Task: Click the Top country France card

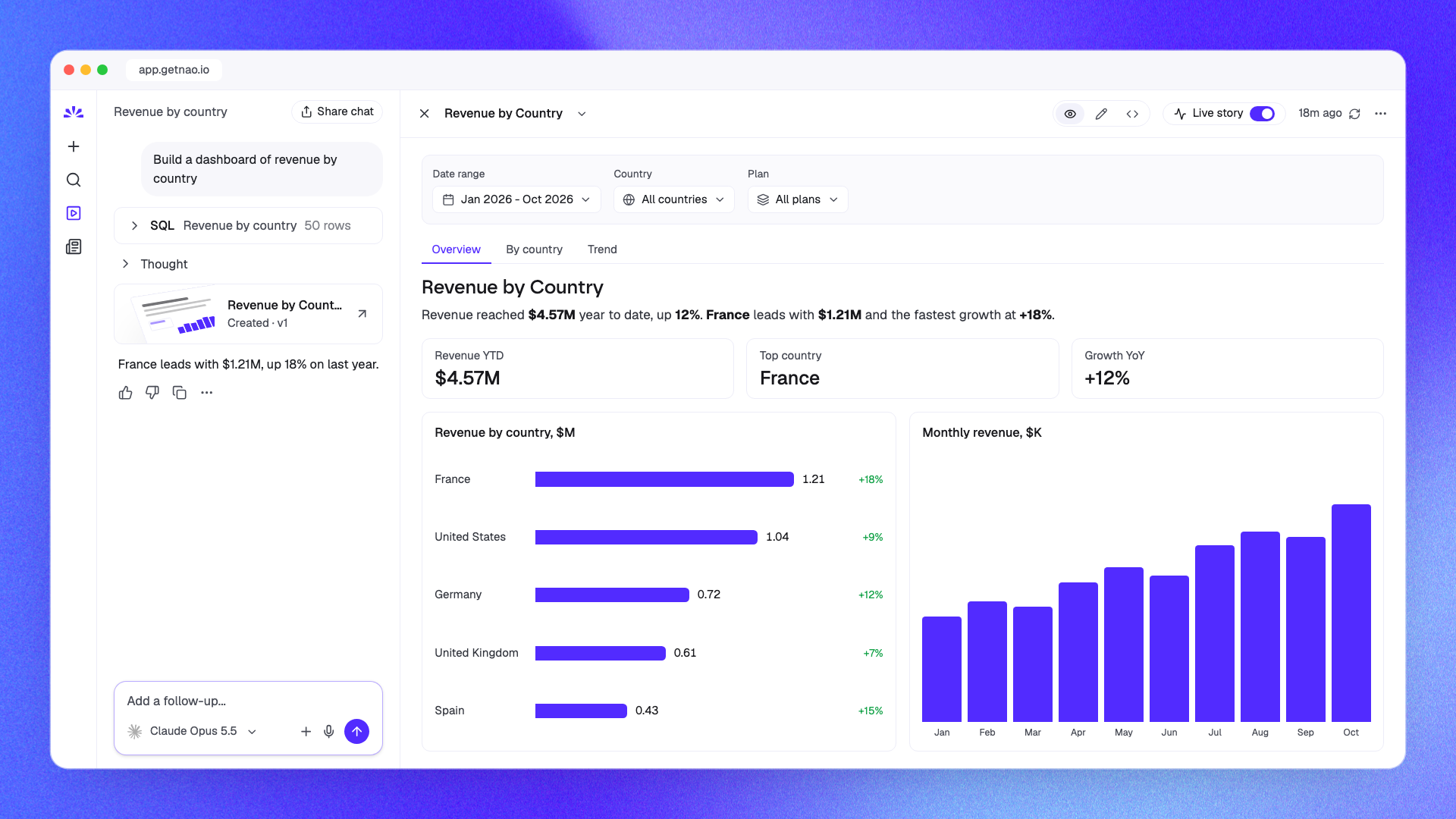Action: coord(902,369)
